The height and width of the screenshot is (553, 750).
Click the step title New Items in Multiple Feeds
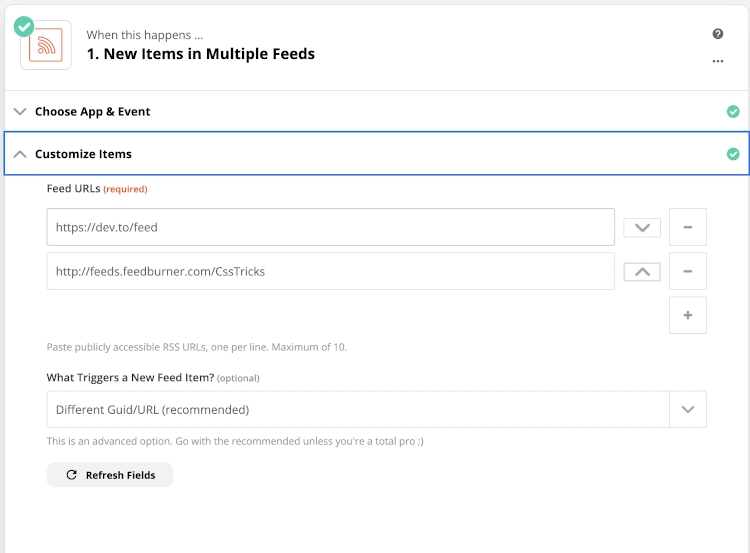coord(200,54)
